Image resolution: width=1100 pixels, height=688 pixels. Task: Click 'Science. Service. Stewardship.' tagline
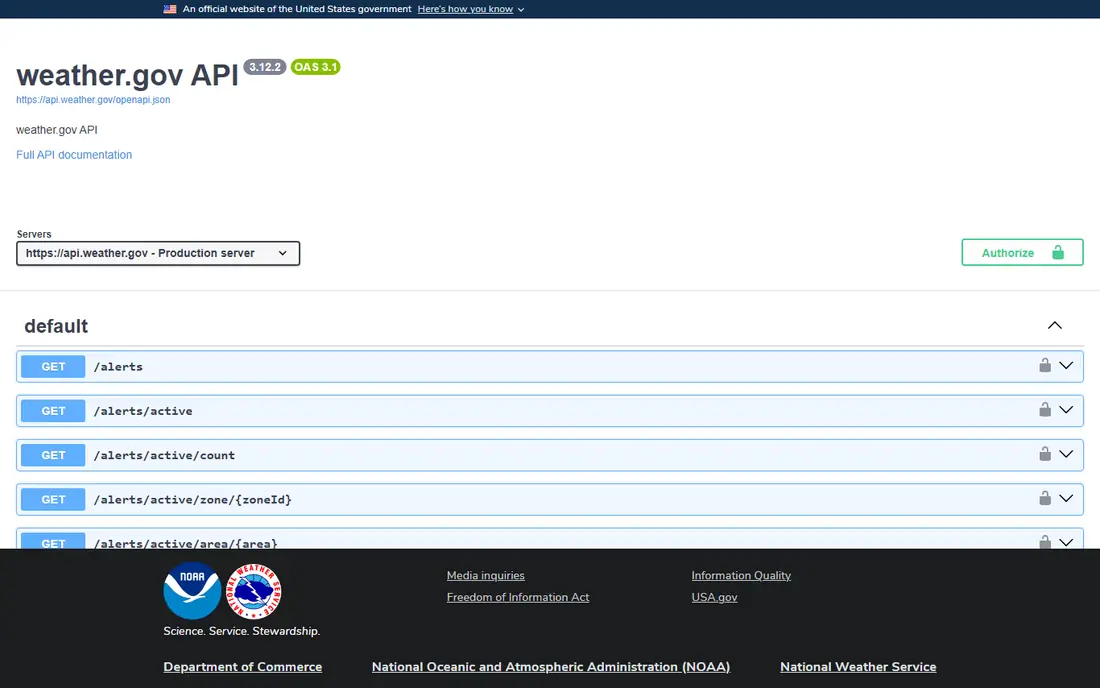coord(241,631)
